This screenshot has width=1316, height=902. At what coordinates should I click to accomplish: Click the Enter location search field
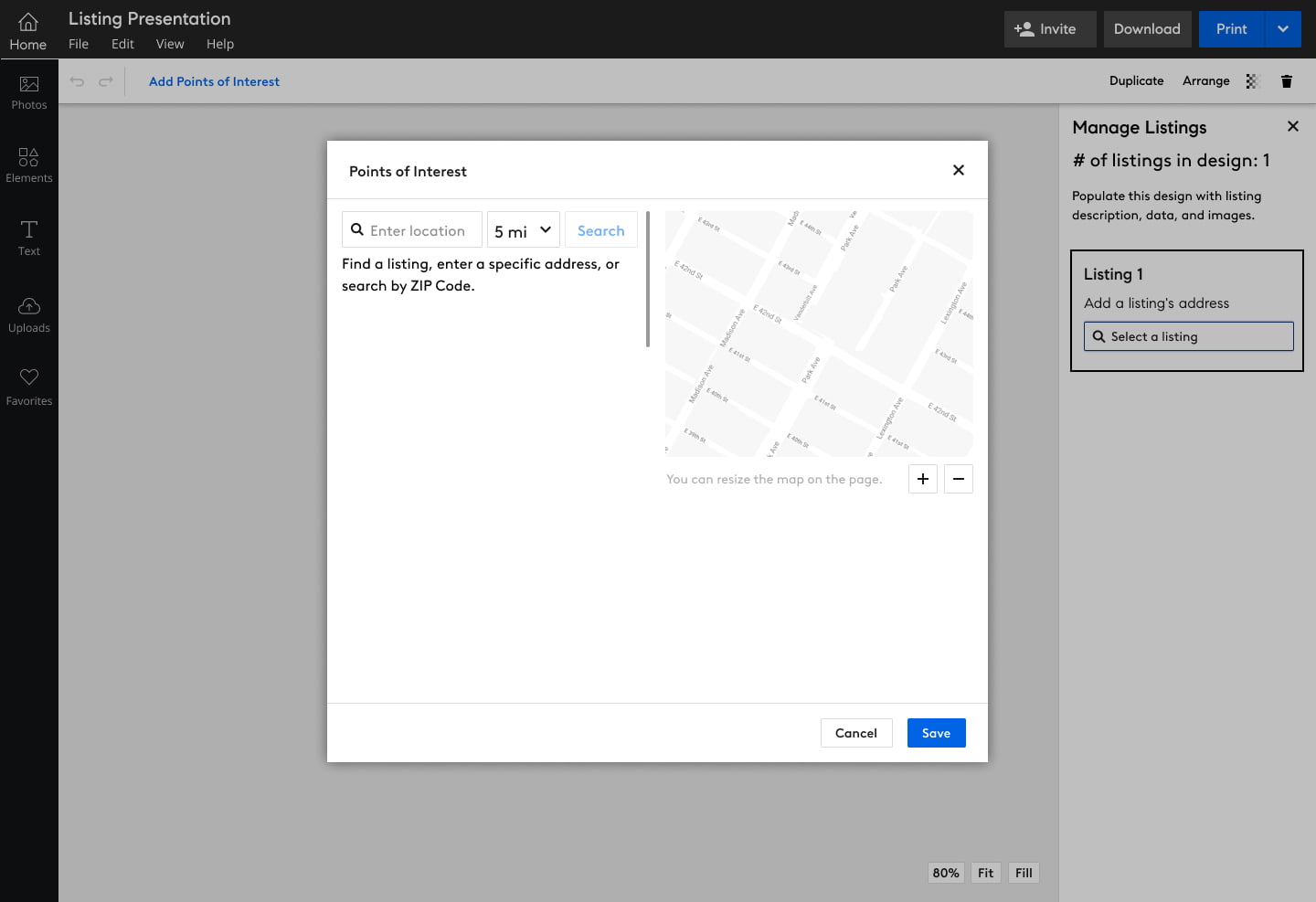(419, 230)
